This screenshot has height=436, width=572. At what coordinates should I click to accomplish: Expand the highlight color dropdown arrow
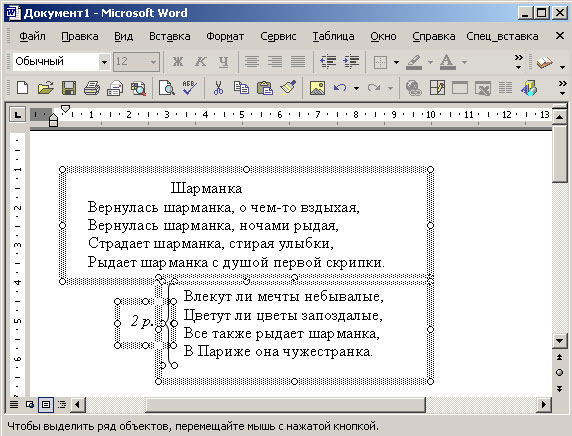[x=430, y=62]
